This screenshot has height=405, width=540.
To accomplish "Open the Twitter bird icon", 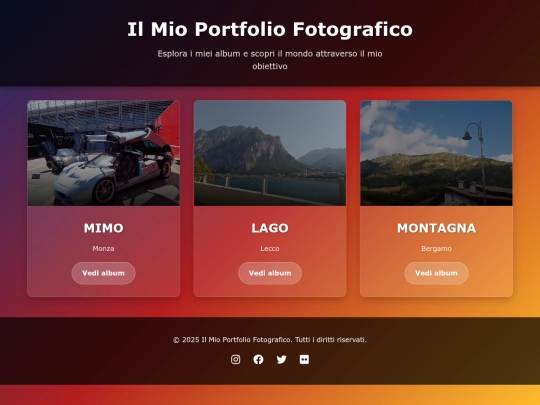I will (x=281, y=359).
